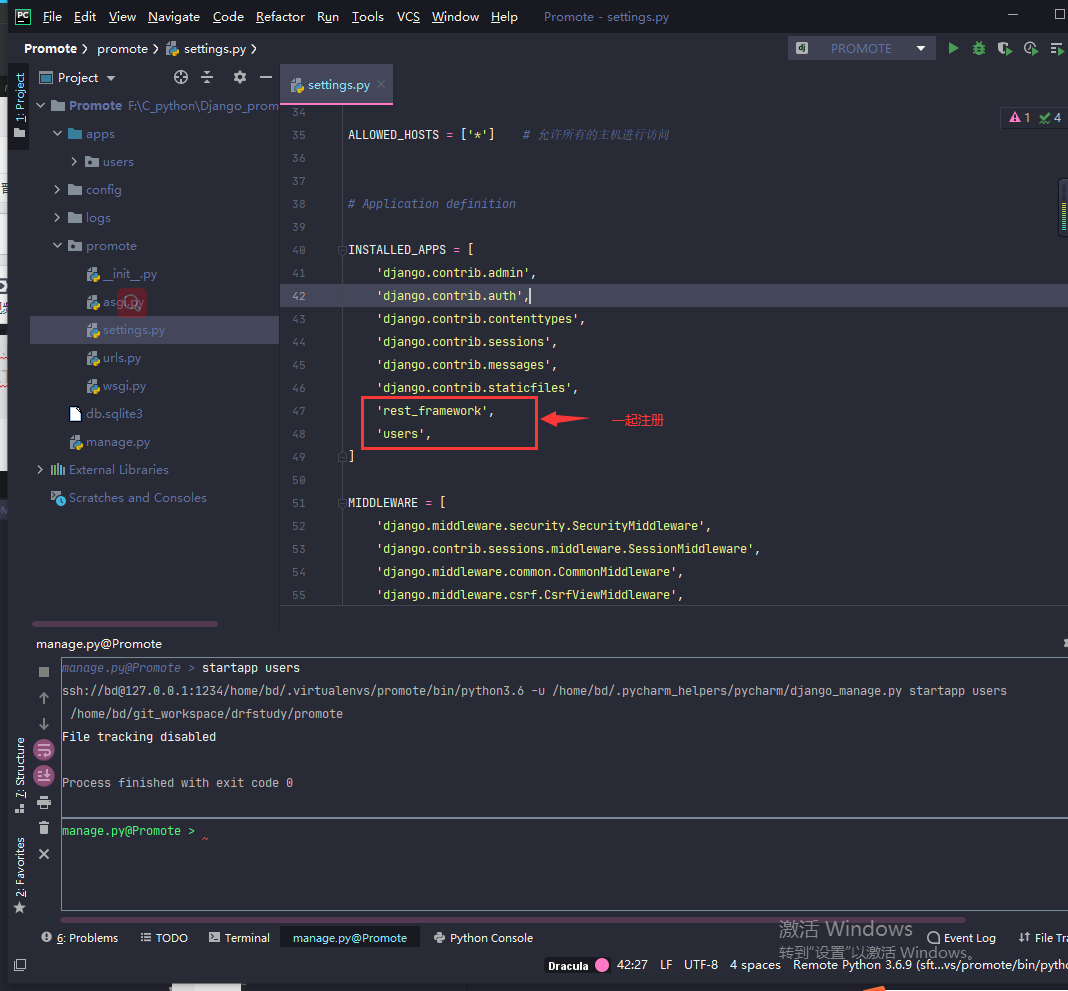Toggle the 2: Favorites side tab
Viewport: 1068px width, 991px height.
pyautogui.click(x=20, y=876)
